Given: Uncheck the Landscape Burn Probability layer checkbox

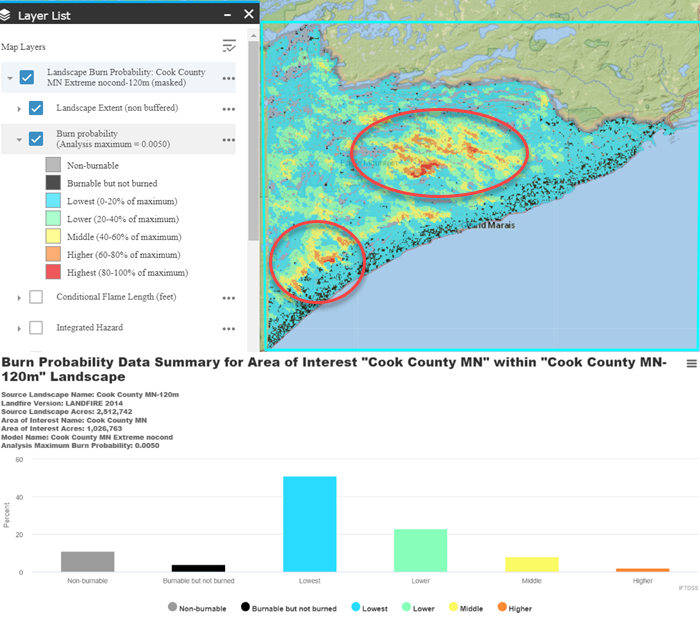Looking at the screenshot, I should (x=27, y=77).
